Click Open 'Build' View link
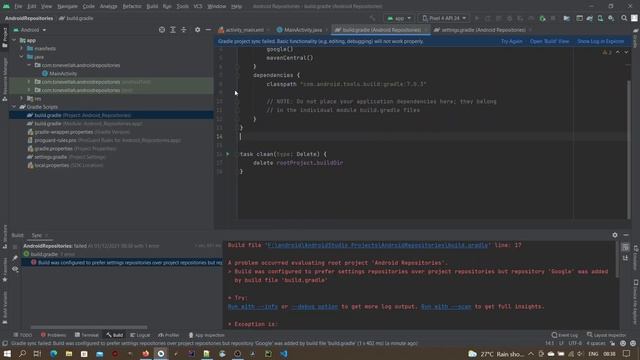The height and width of the screenshot is (360, 640). point(549,41)
